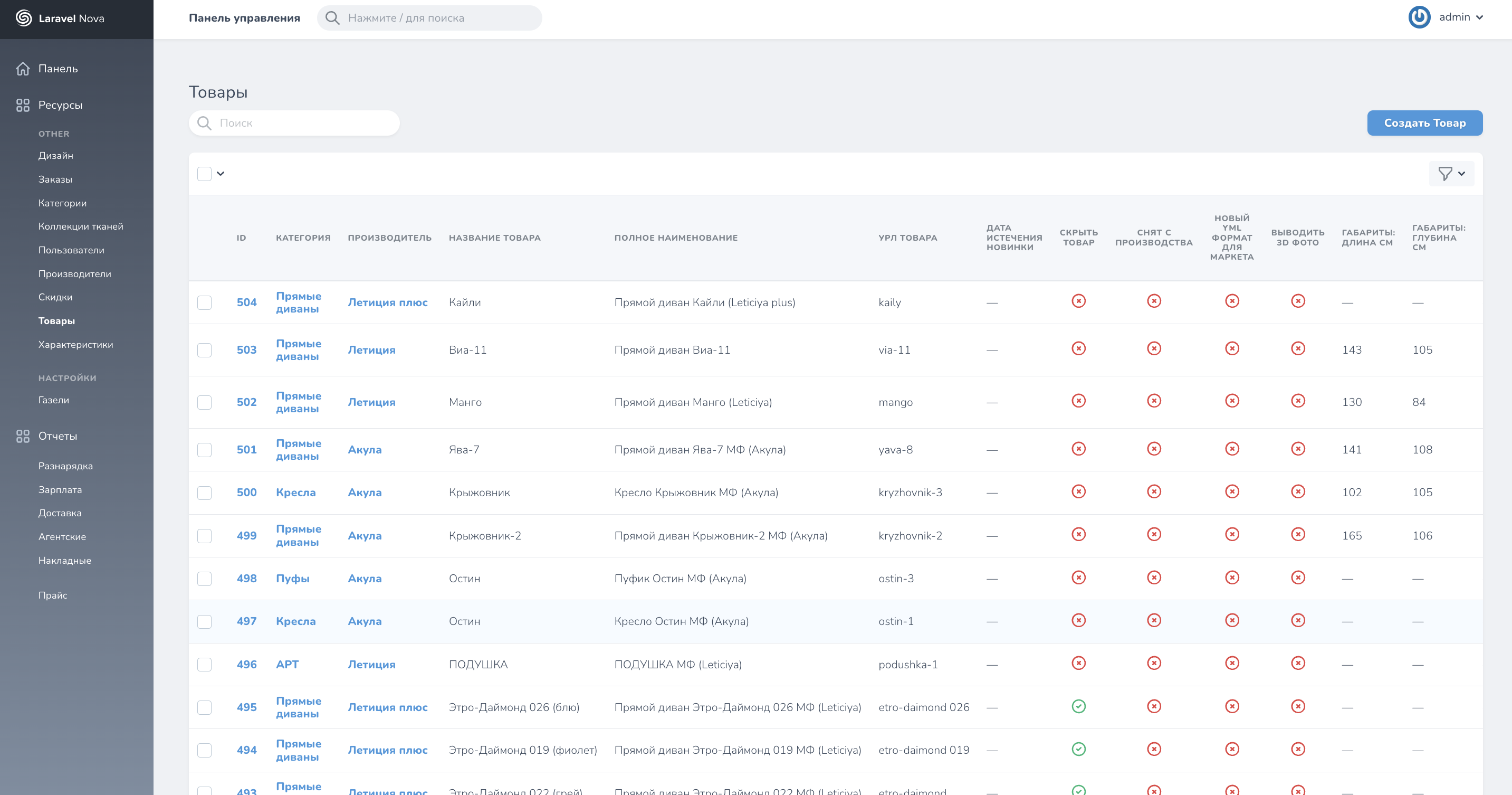Select checkbox for product 496 ПОДУШКА
The width and height of the screenshot is (1512, 795).
[204, 665]
